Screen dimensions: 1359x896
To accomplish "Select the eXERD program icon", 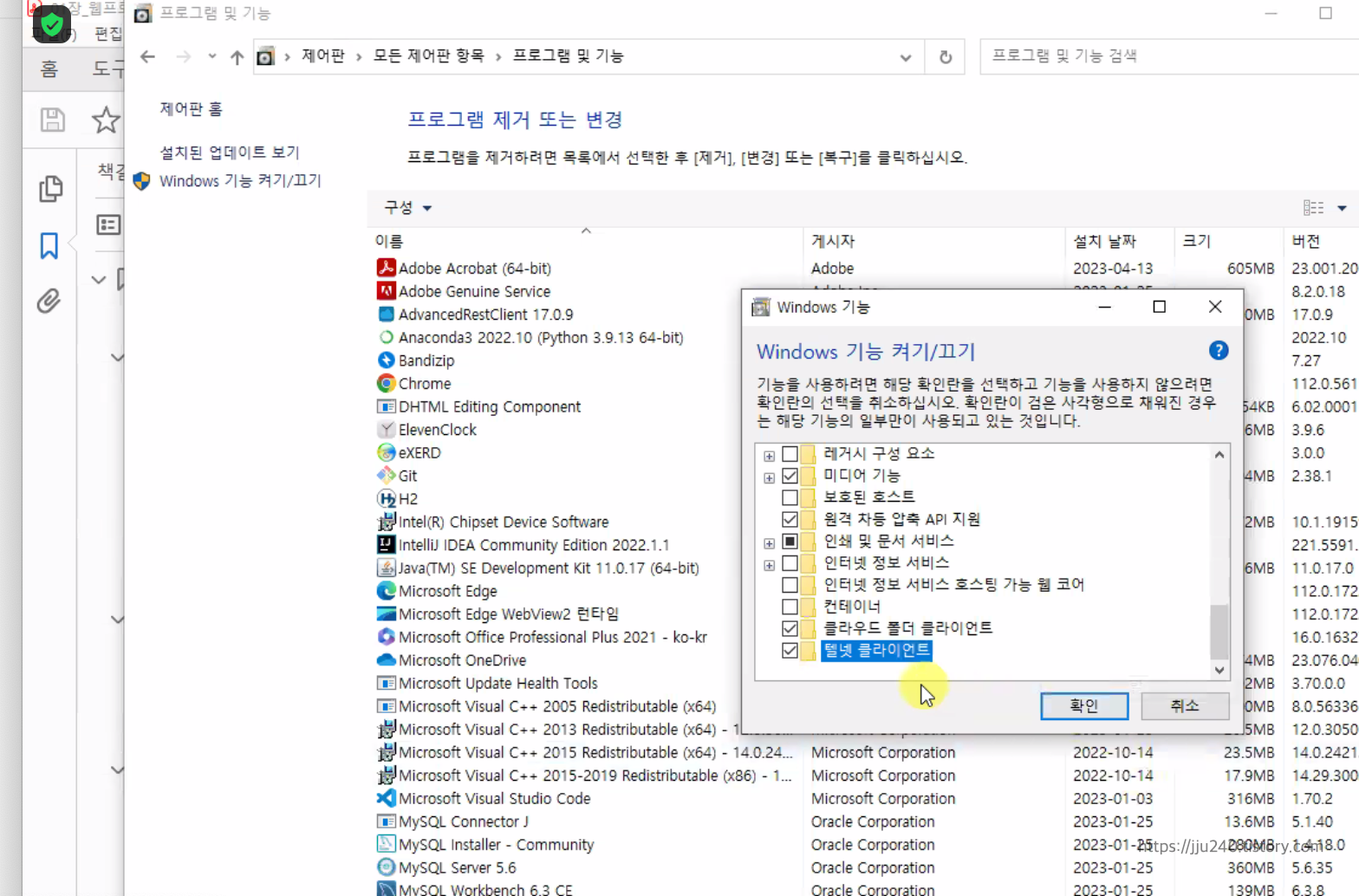I will [386, 452].
